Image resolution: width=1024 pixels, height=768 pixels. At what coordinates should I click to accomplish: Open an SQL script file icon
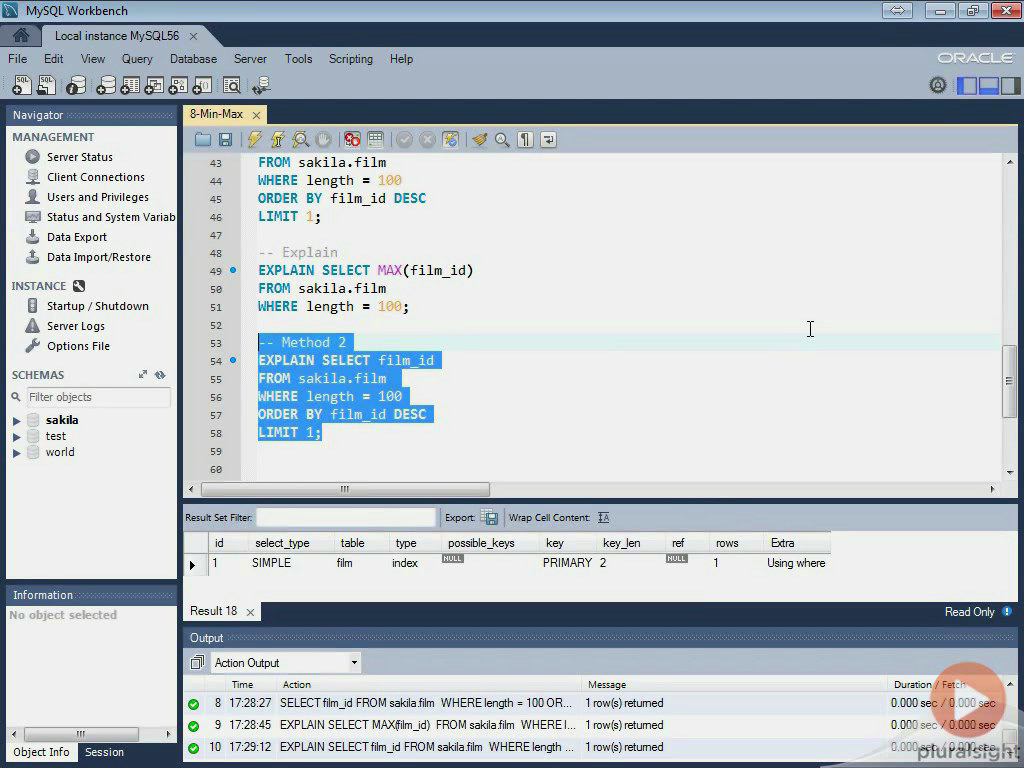click(46, 85)
